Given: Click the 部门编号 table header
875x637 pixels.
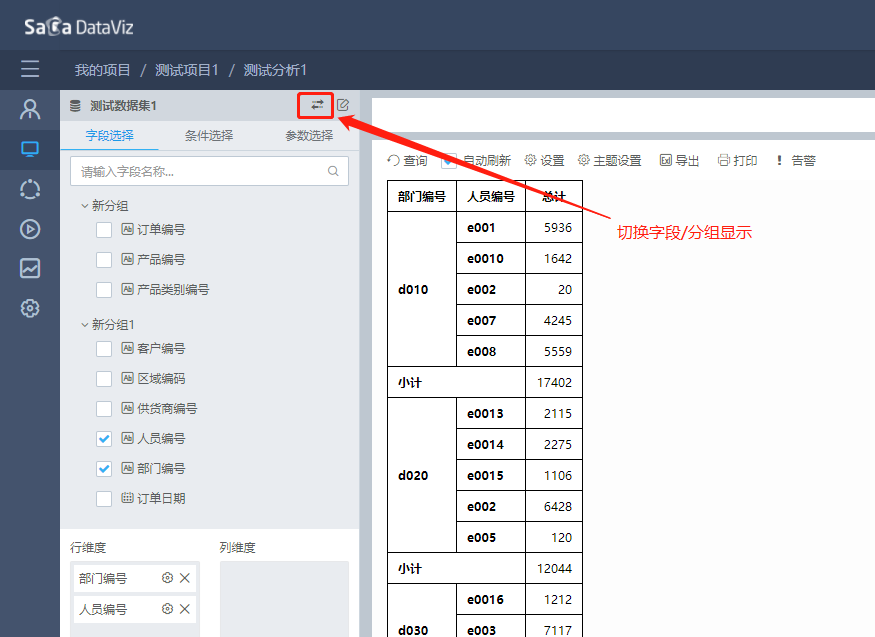Looking at the screenshot, I should tap(422, 196).
